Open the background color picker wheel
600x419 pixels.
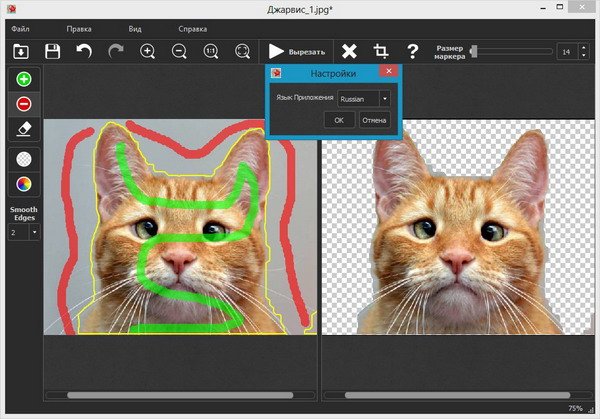[x=24, y=184]
